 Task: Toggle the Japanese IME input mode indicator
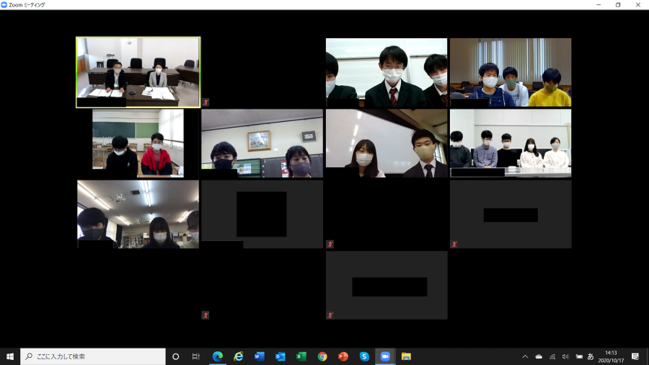click(x=591, y=356)
